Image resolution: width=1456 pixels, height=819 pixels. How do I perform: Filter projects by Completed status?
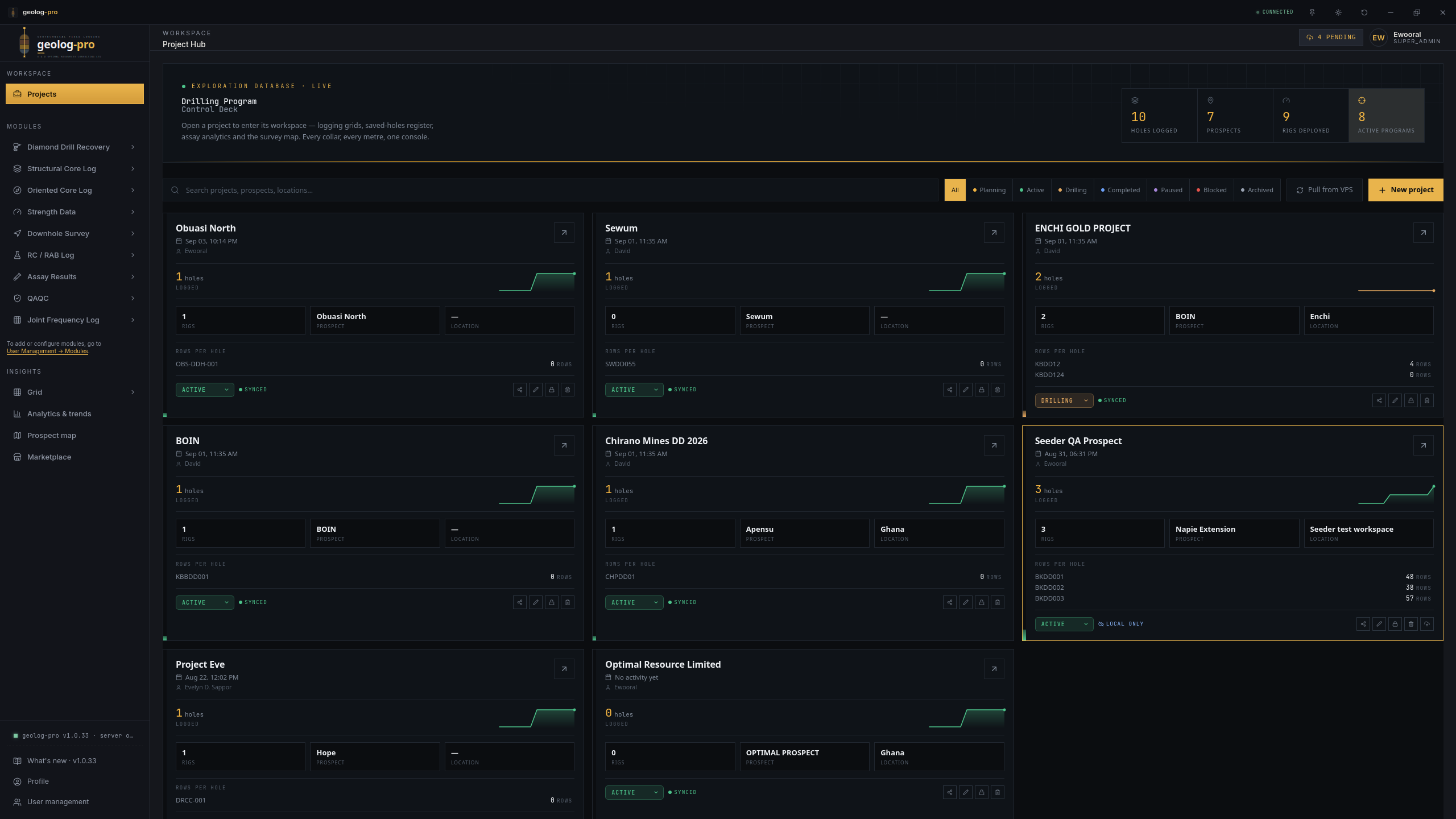coord(1120,190)
